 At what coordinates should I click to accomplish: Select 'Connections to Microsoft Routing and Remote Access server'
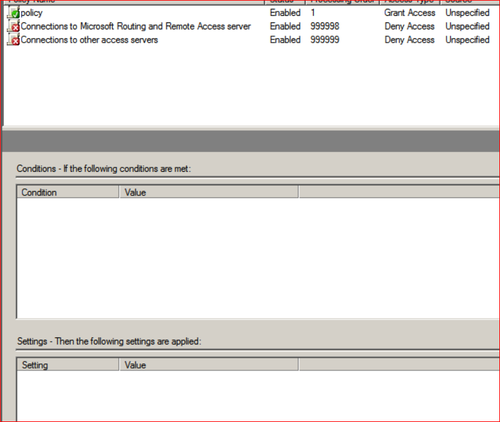pyautogui.click(x=136, y=26)
